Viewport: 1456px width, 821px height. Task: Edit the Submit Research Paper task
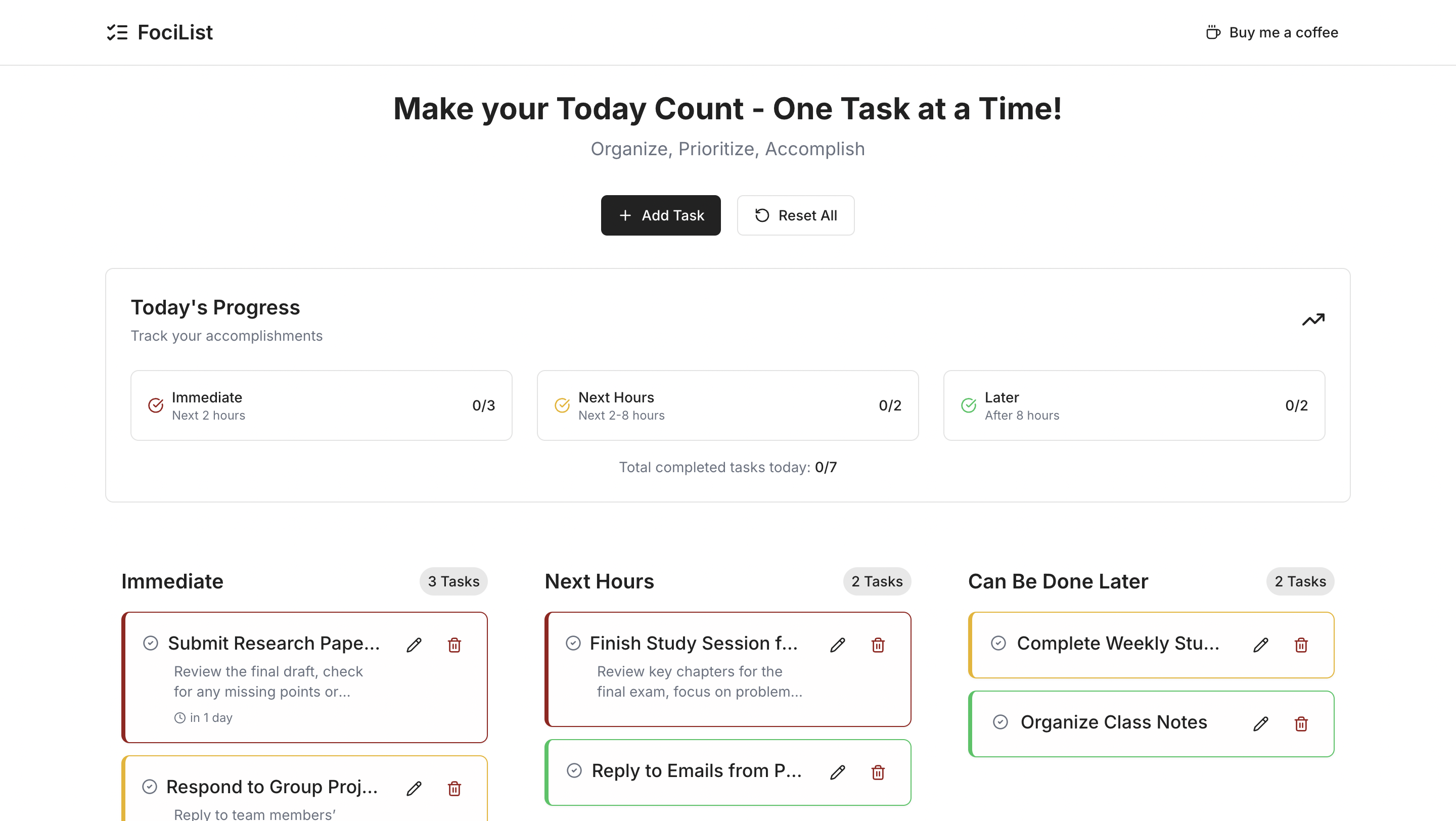(414, 645)
